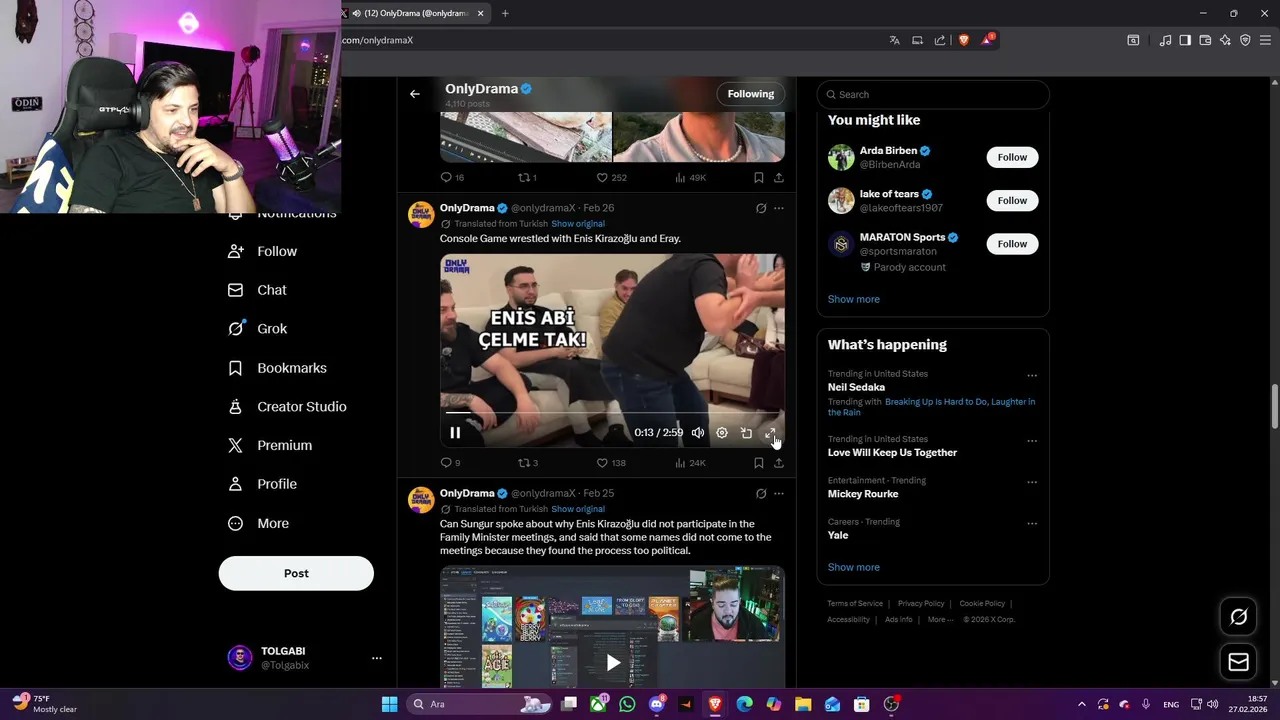Follow MARATON Sports
The height and width of the screenshot is (720, 1280).
[x=1012, y=244]
